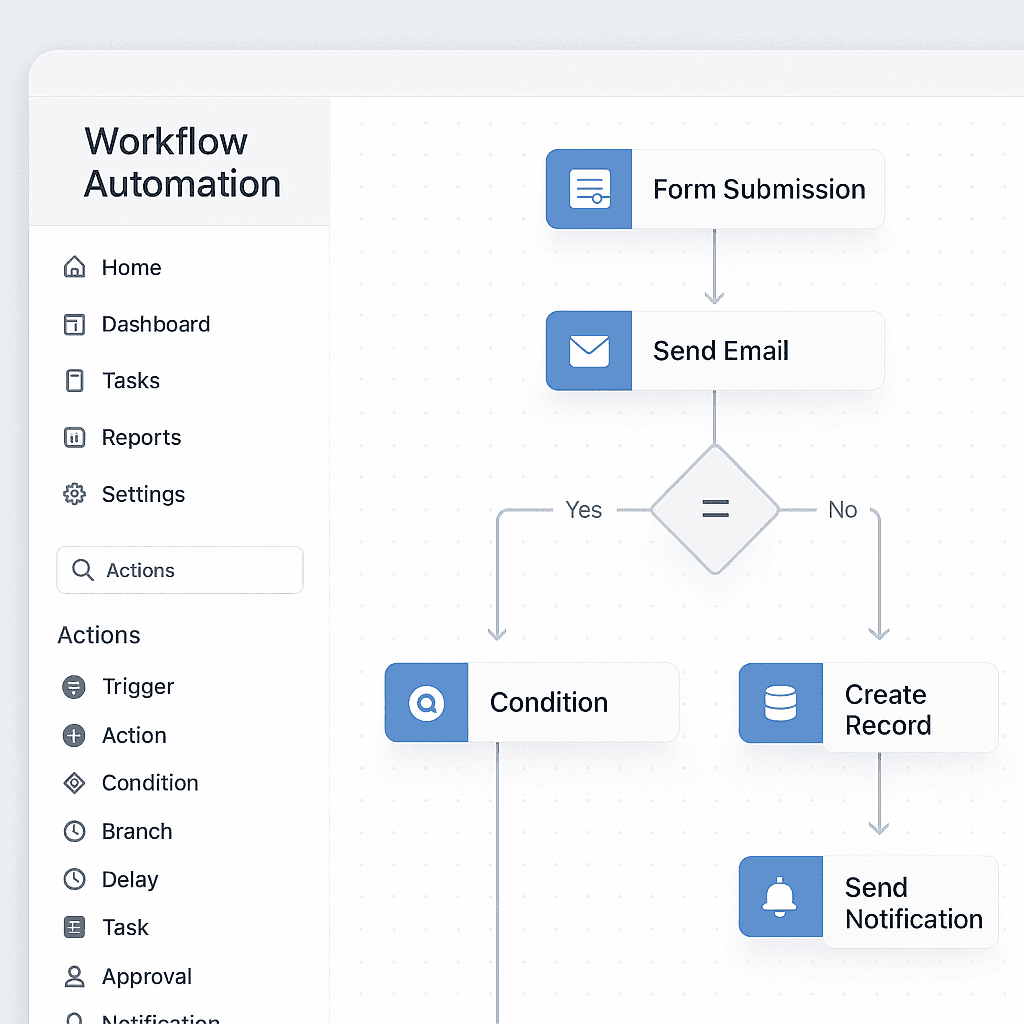Open the Dashboard section from the sidebar
The width and height of the screenshot is (1024, 1024).
(156, 324)
